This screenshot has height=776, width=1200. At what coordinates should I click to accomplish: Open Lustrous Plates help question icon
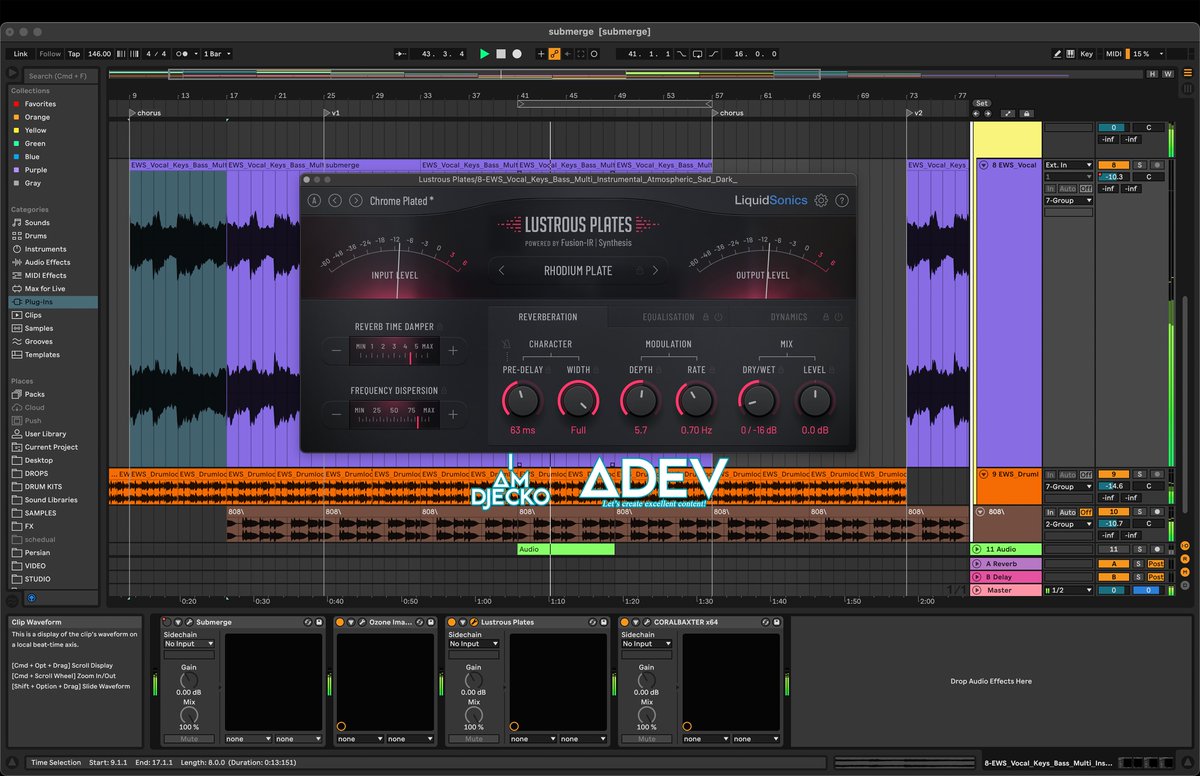click(x=842, y=200)
